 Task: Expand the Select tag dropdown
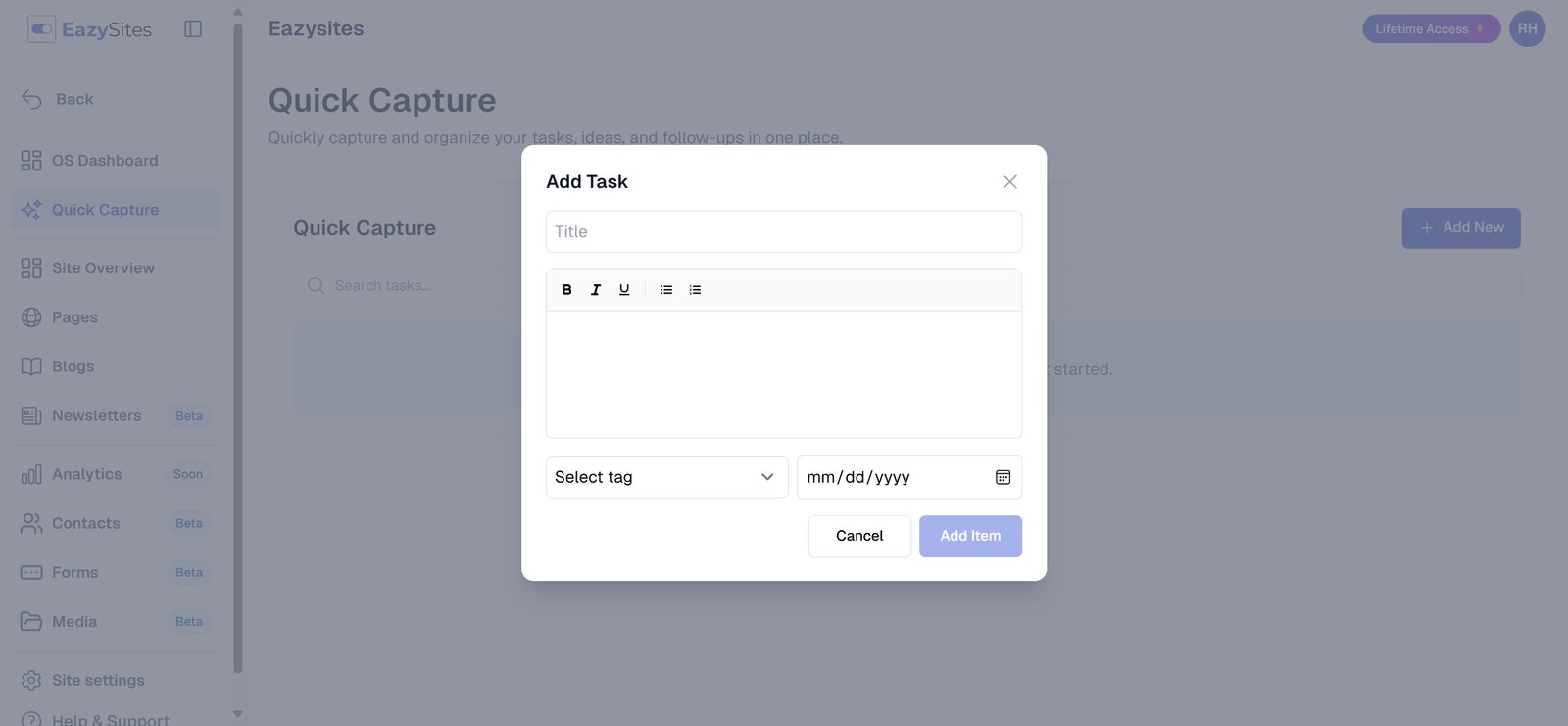coord(666,477)
